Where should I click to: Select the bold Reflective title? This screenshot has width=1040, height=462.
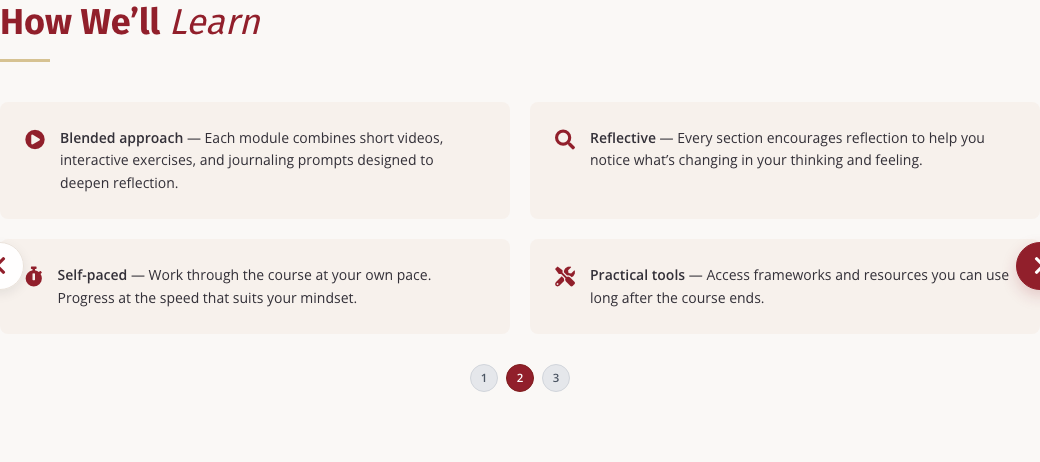click(x=623, y=138)
